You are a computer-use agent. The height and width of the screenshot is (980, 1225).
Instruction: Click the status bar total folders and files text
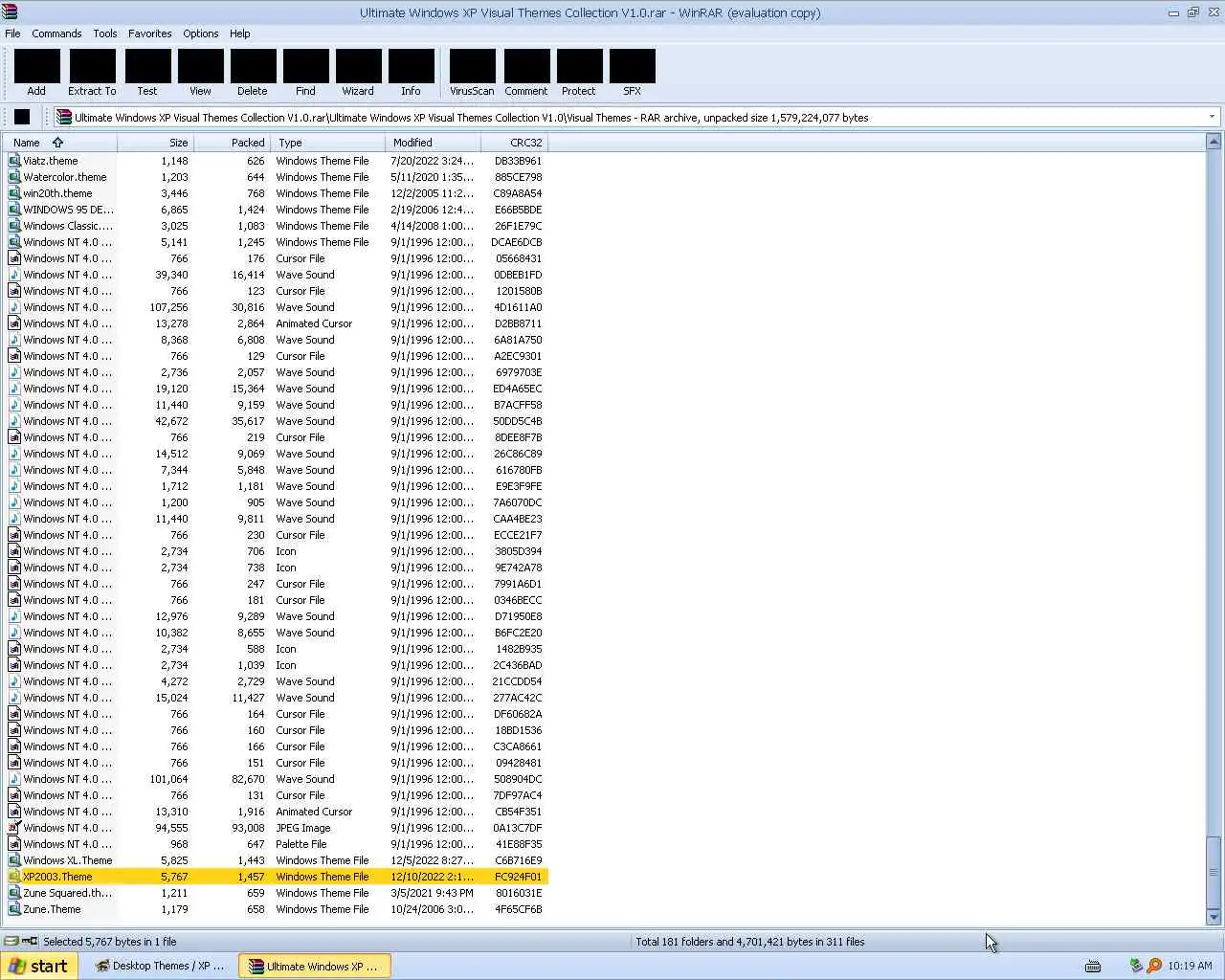click(x=749, y=942)
